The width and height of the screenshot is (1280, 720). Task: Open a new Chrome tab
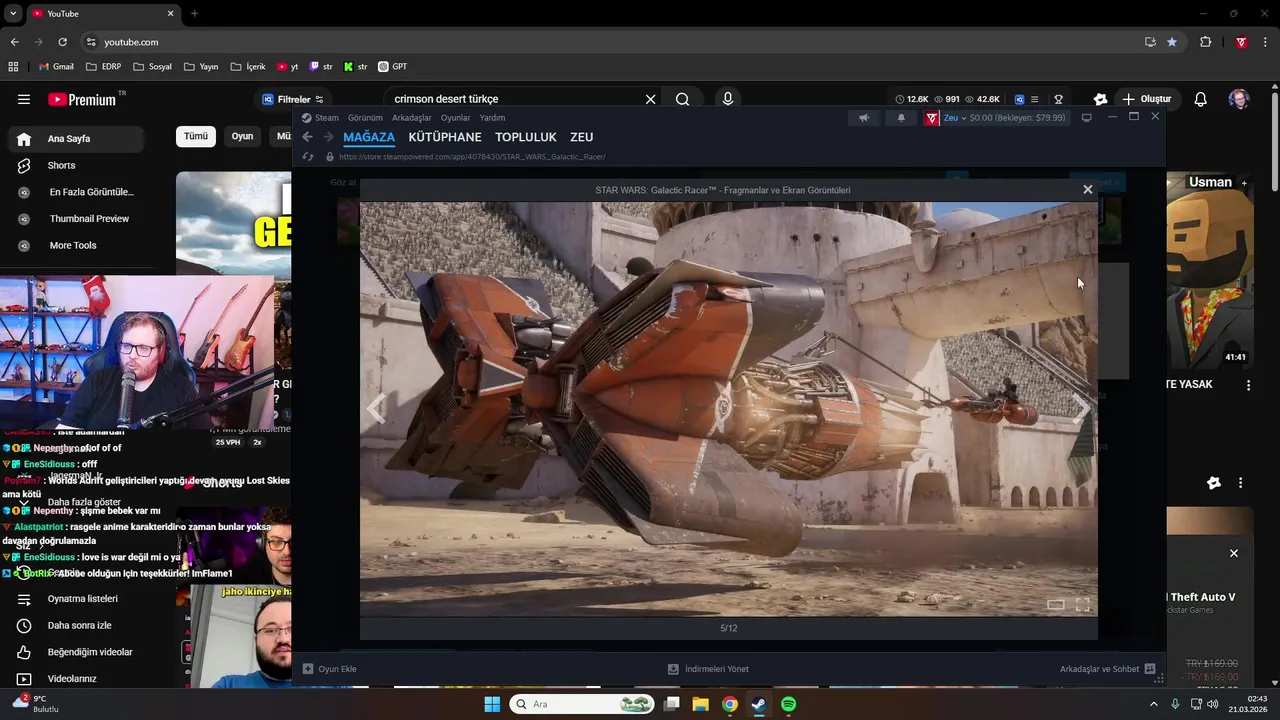pos(194,14)
